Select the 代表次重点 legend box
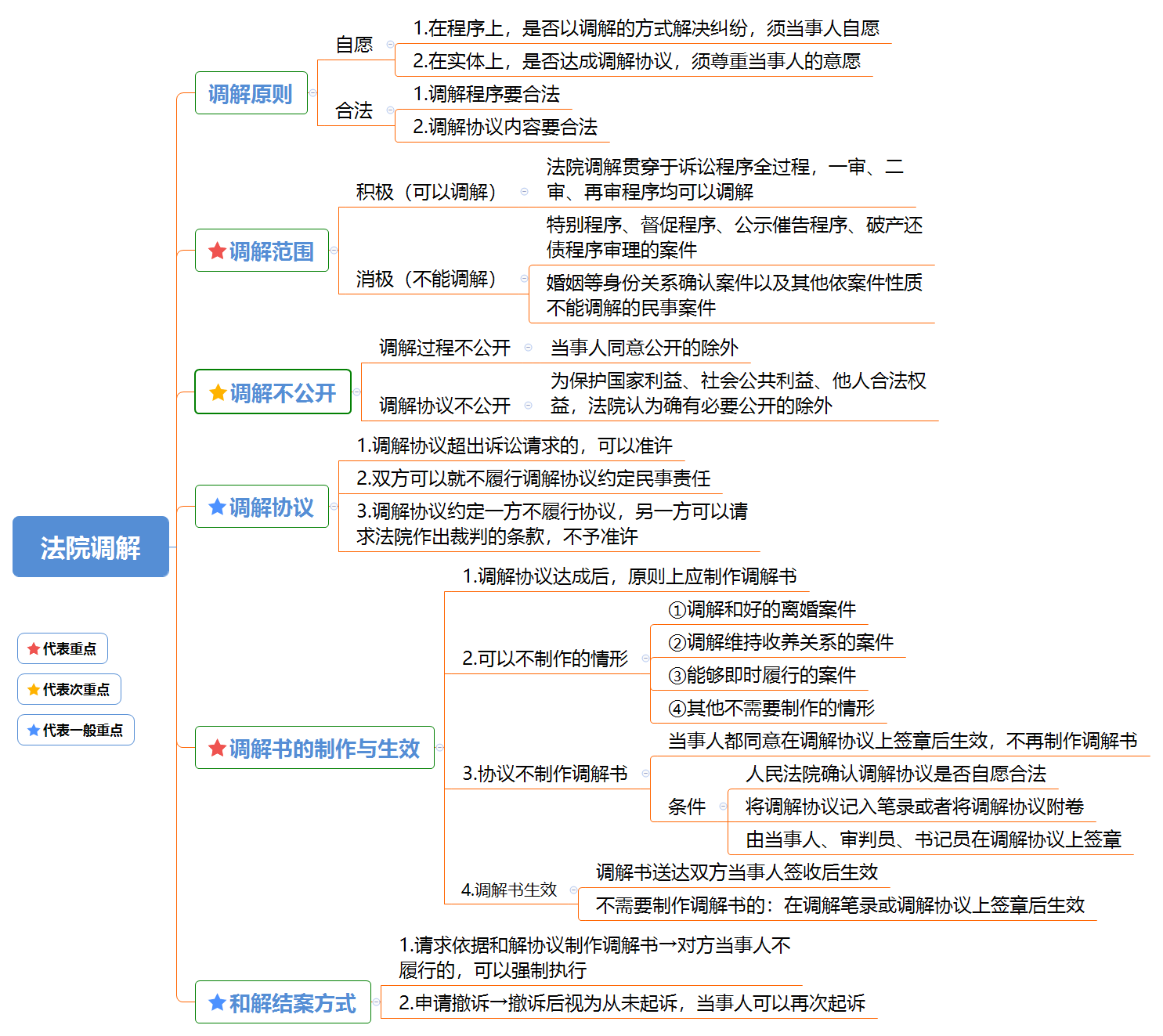 (x=69, y=689)
